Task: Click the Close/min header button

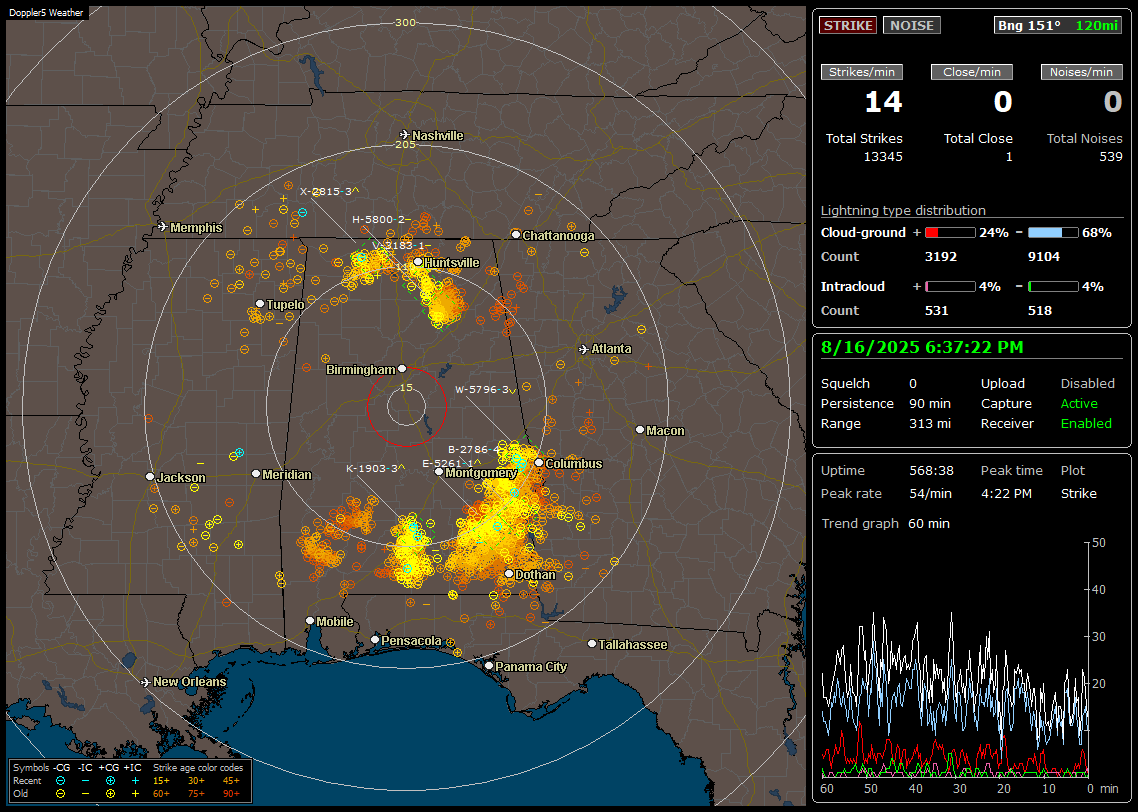Action: click(x=972, y=72)
